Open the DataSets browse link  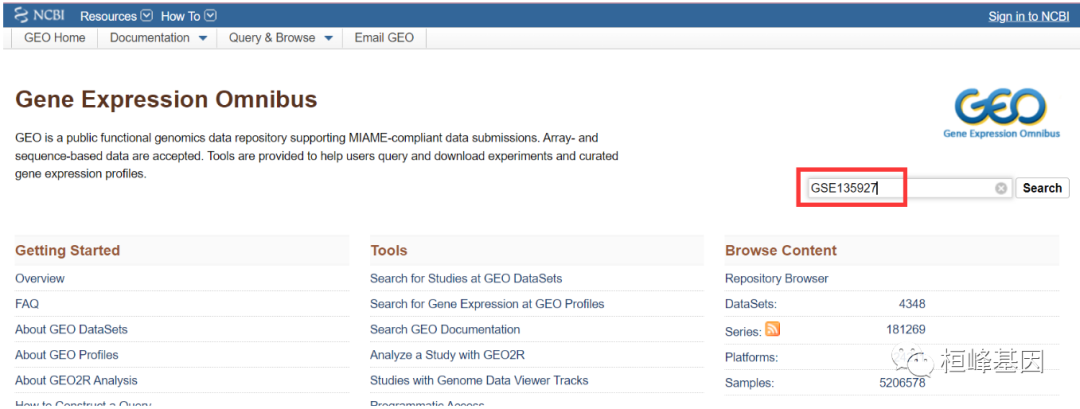pos(751,304)
